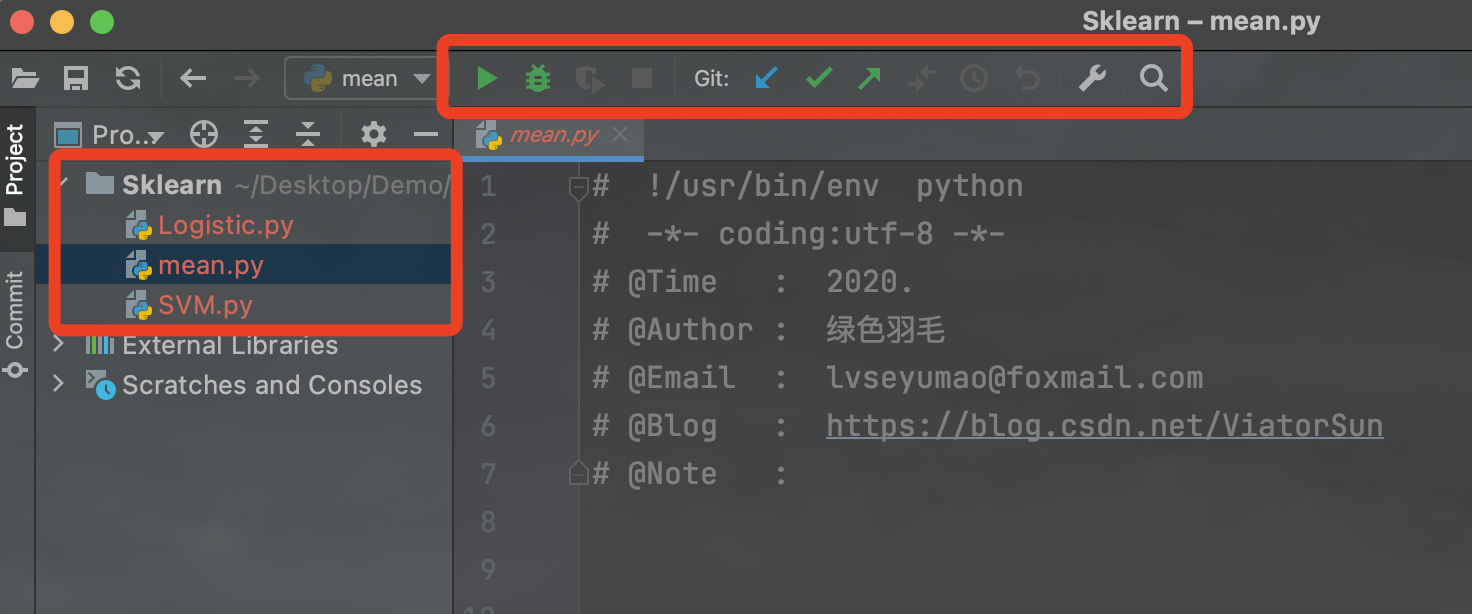Close the mean.py editor tab
Viewport: 1472px width, 614px height.
[x=620, y=134]
